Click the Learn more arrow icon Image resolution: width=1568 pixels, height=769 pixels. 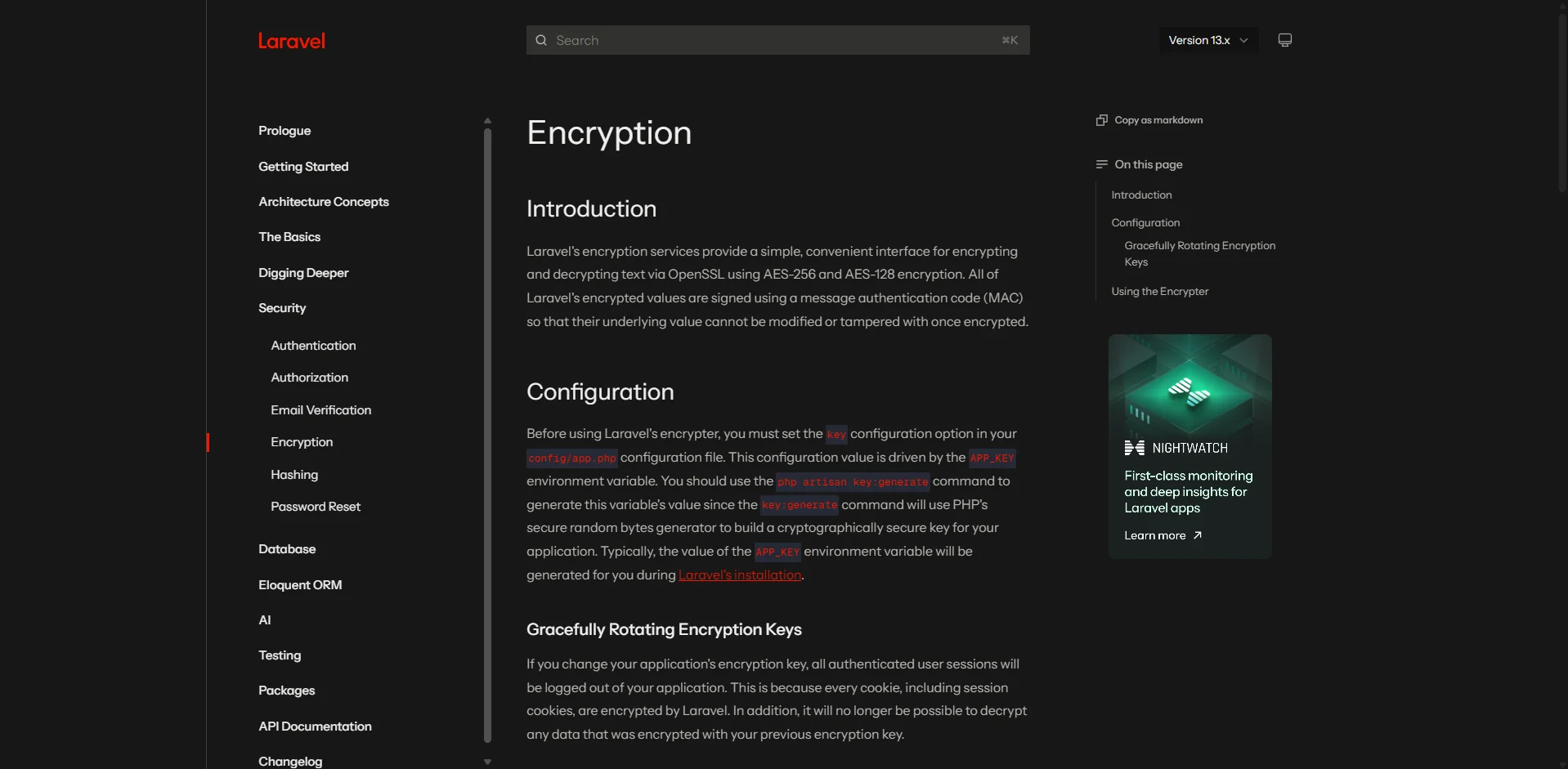point(1198,535)
